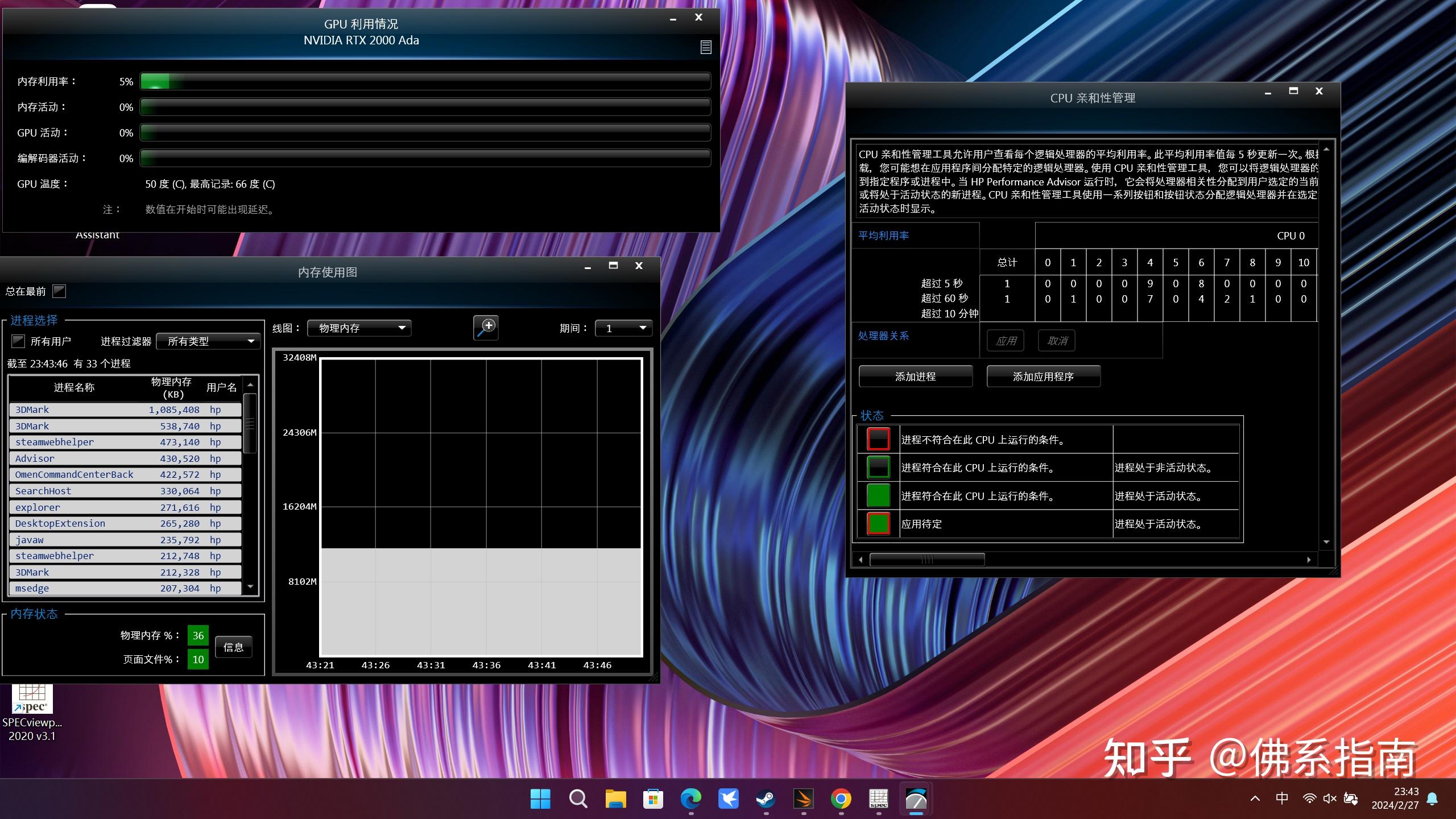Viewport: 1456px width, 819px height.
Task: Select 3DMark process with 1,085,408 KB
Action: 125,409
